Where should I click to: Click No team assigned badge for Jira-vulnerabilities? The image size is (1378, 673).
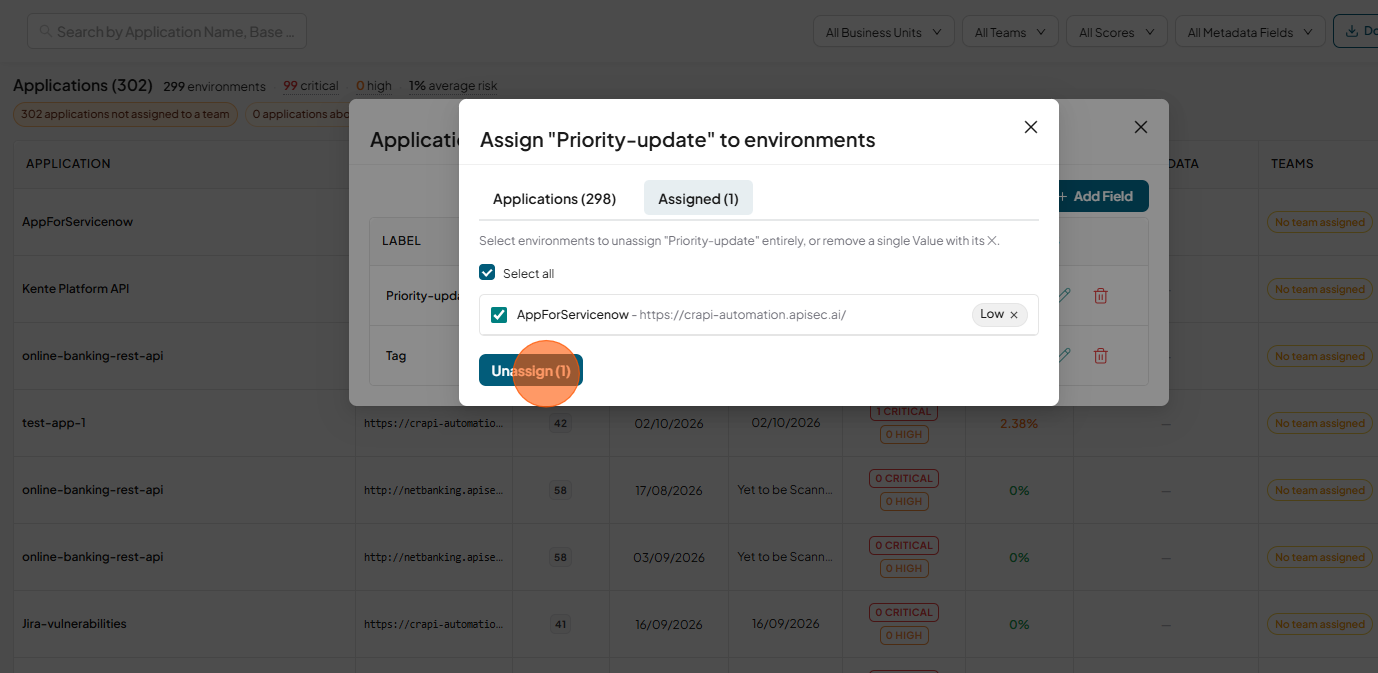pyautogui.click(x=1319, y=624)
